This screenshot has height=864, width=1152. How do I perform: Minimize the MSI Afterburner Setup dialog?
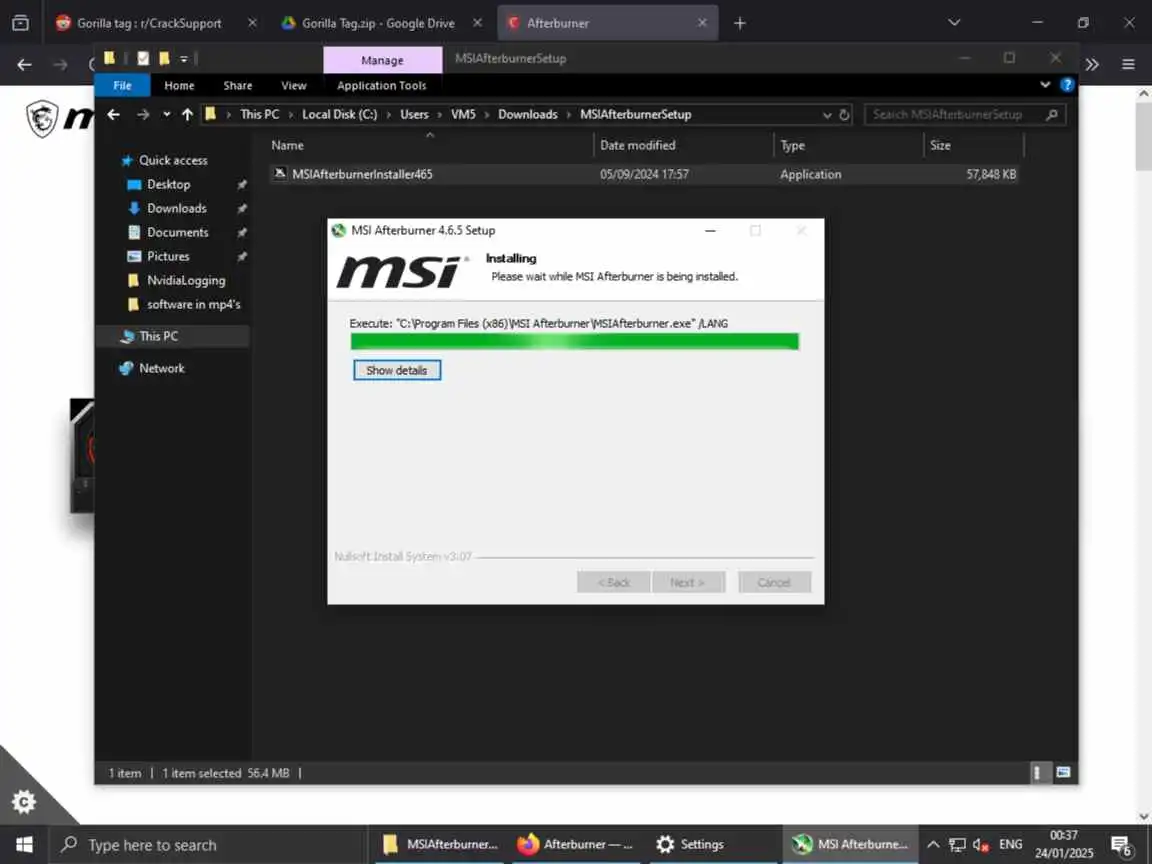710,231
